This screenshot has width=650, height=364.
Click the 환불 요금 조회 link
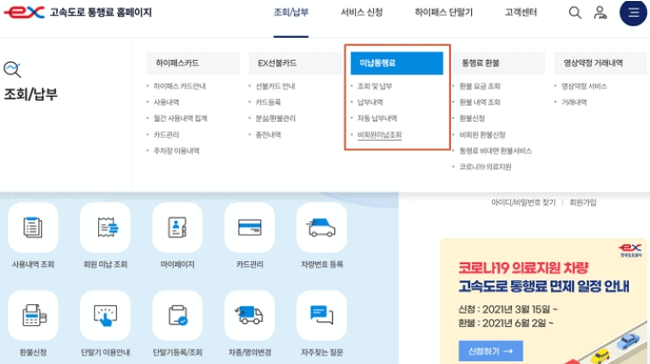[480, 86]
